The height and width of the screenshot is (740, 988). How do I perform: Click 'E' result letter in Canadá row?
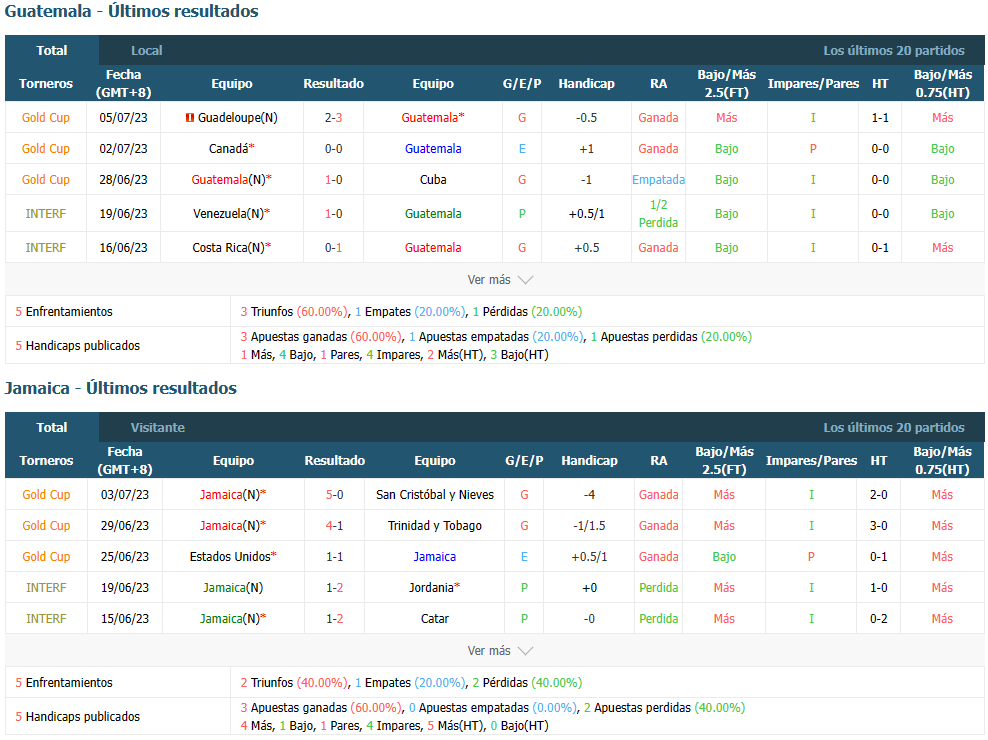point(522,149)
